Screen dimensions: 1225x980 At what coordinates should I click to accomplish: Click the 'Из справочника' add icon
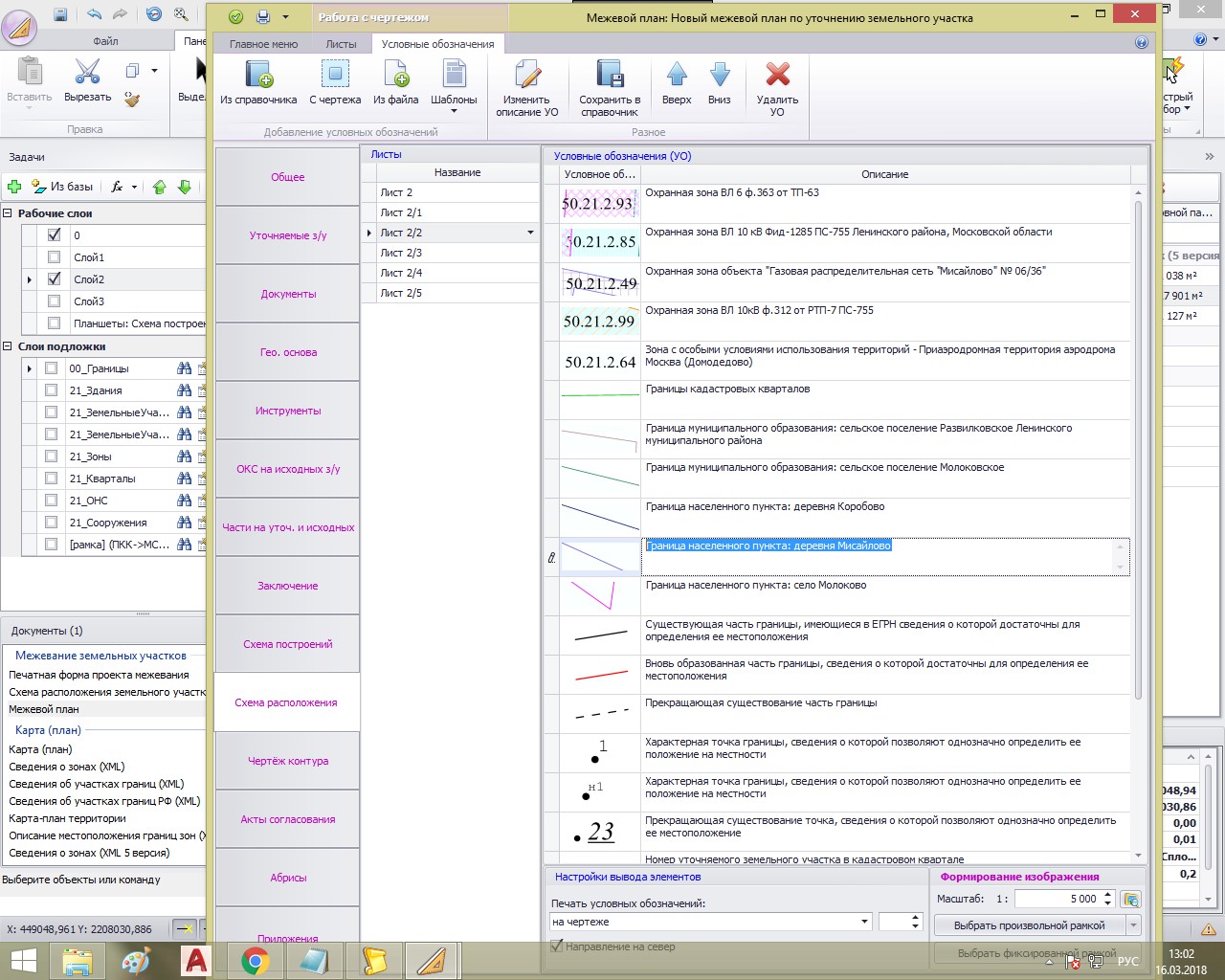pos(258,76)
